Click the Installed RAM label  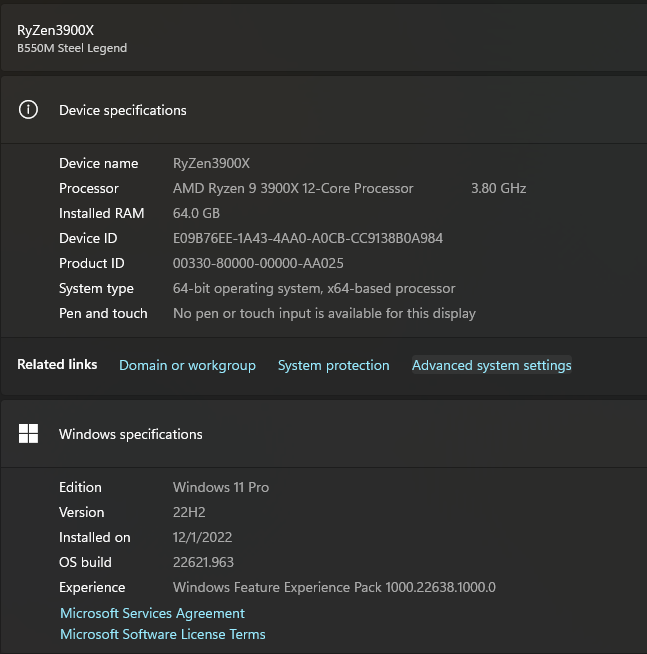click(101, 213)
